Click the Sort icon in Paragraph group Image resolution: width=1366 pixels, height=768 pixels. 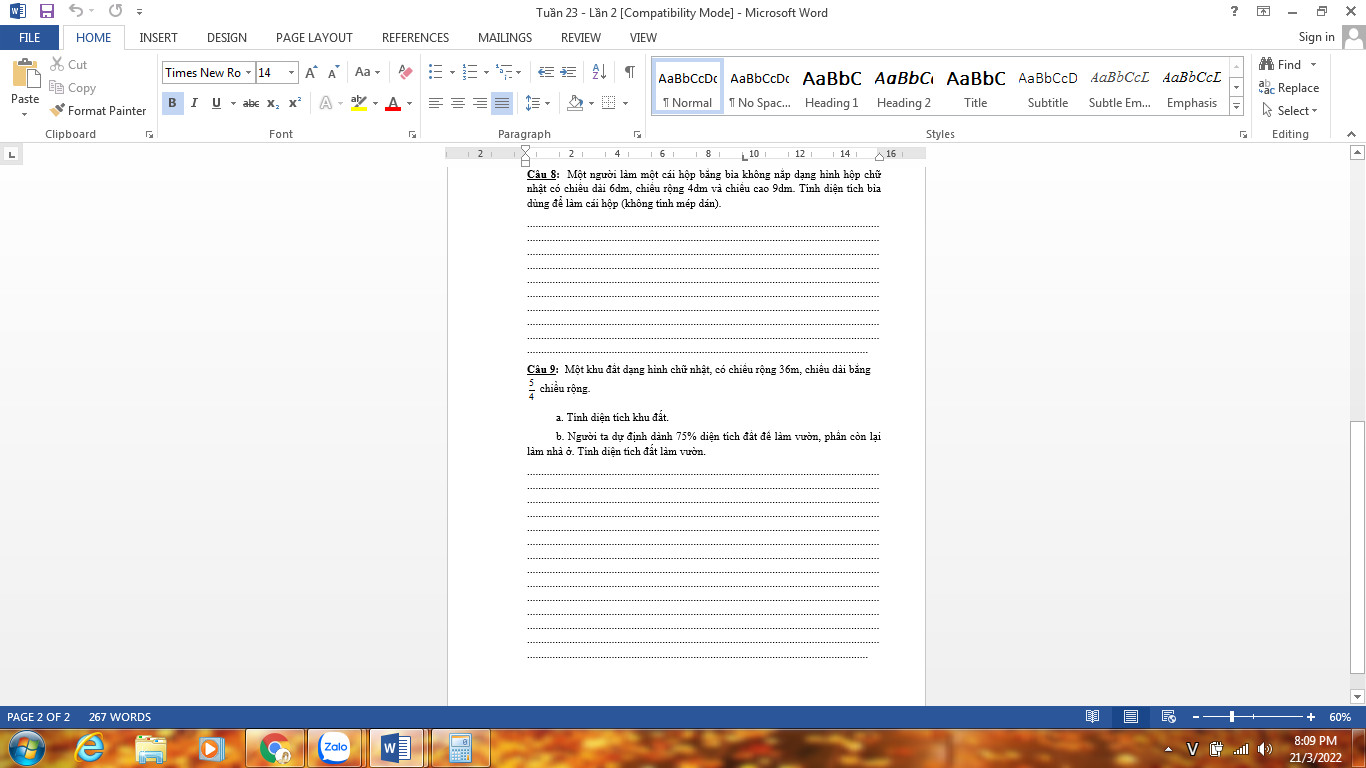(599, 72)
